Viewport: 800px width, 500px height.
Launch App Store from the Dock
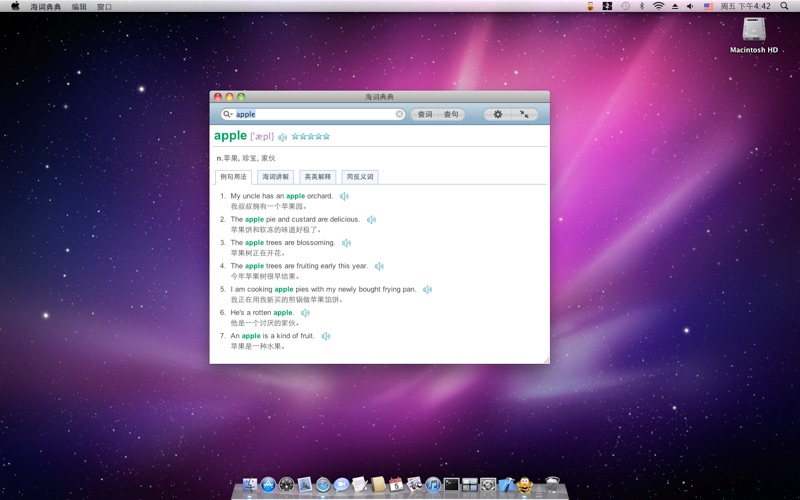pyautogui.click(x=268, y=485)
